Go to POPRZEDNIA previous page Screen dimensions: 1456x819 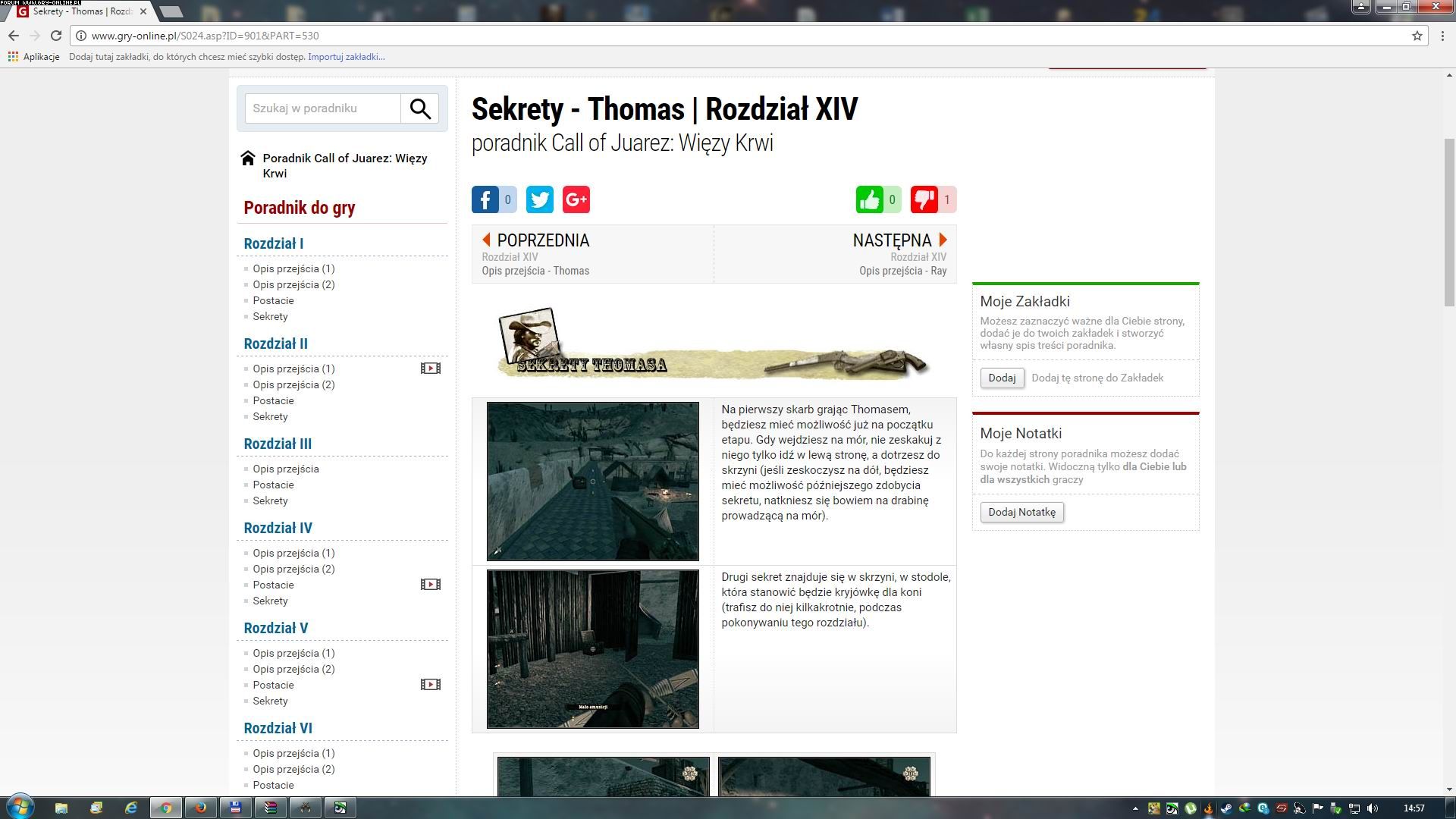(x=543, y=240)
